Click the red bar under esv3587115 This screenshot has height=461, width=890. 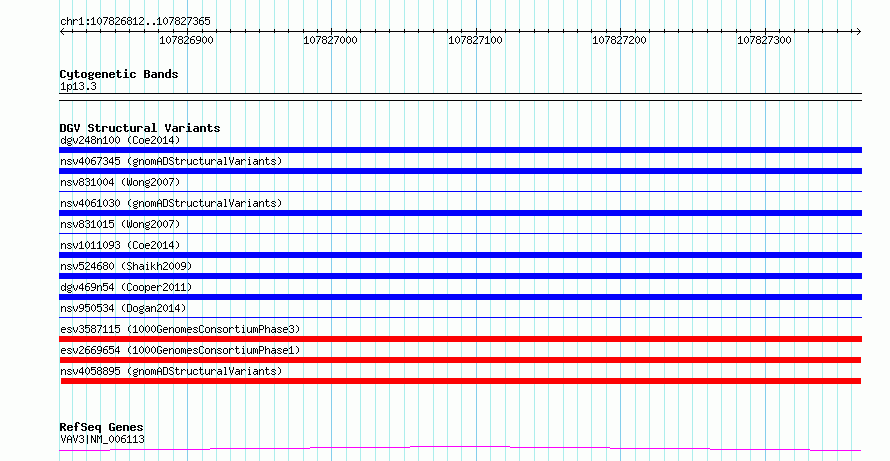click(460, 339)
